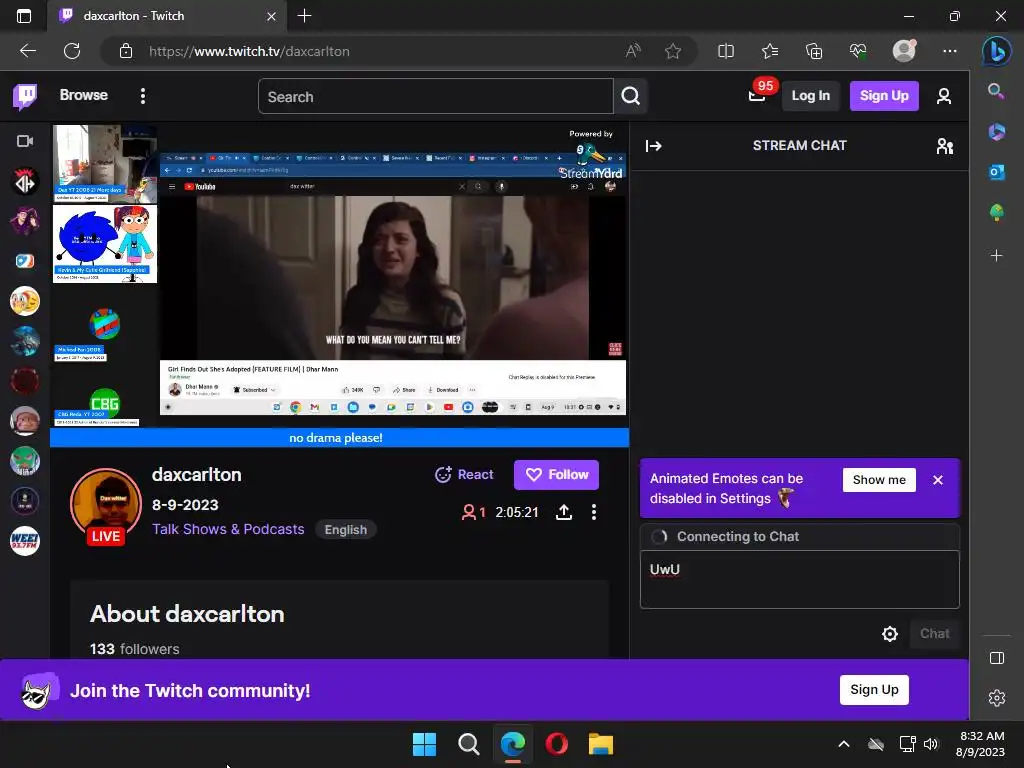
Task: Open the clock showing 8:32 AM
Action: 981,744
